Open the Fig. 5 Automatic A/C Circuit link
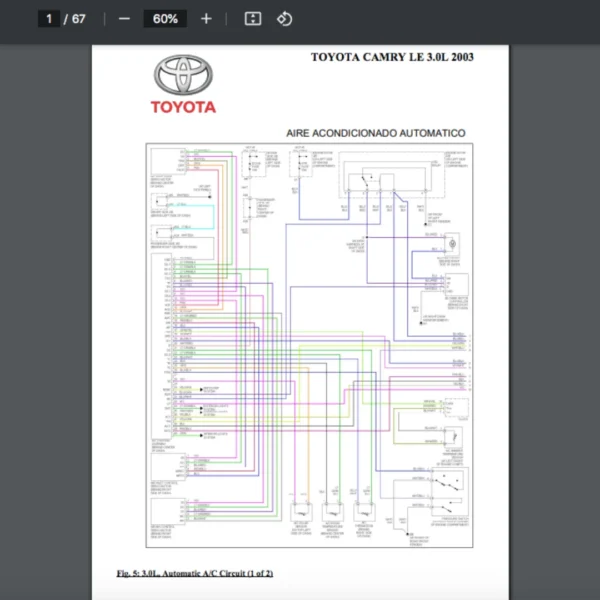This screenshot has width=600, height=600. click(x=194, y=573)
